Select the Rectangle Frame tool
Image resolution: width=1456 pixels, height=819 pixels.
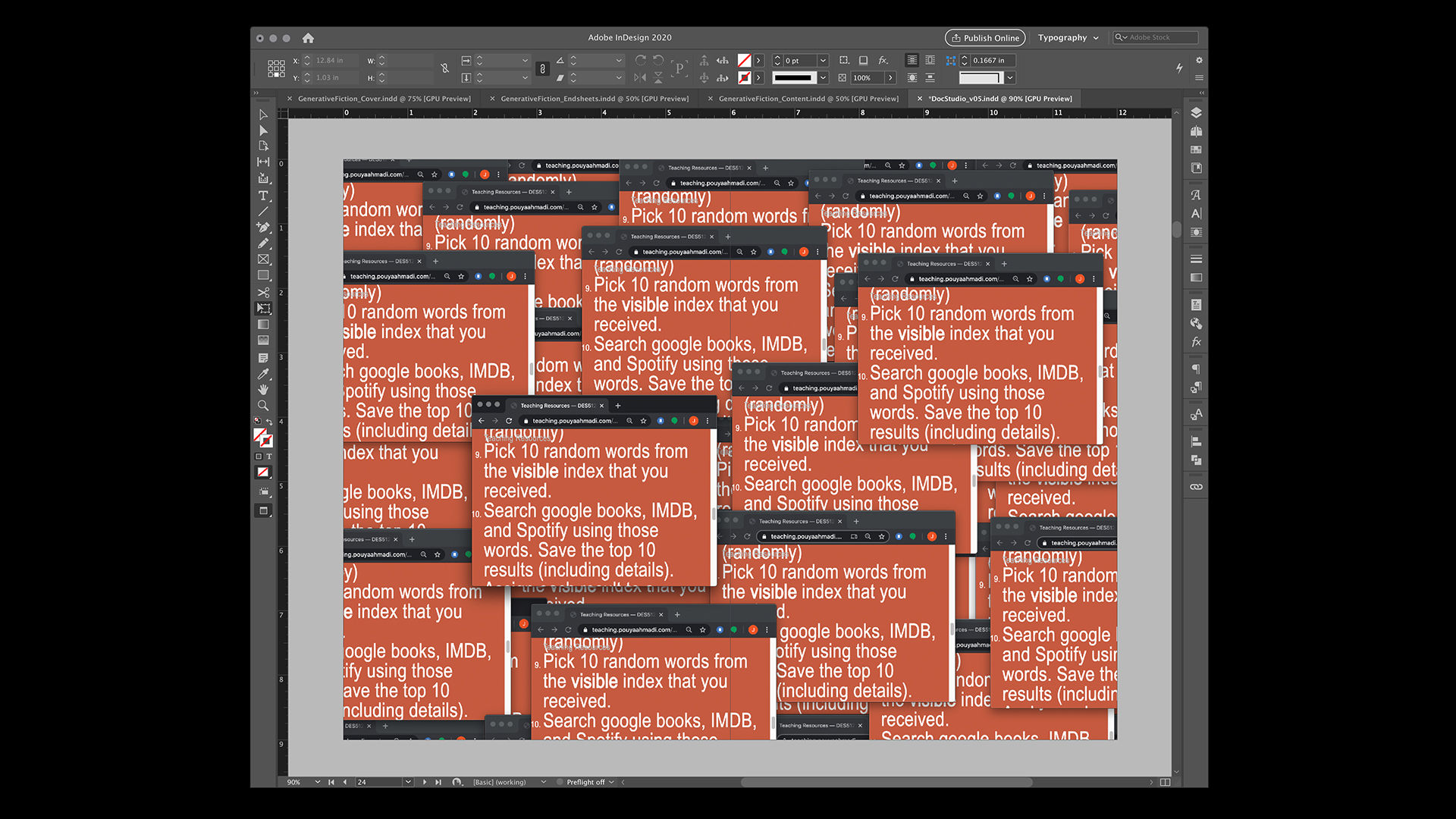263,259
